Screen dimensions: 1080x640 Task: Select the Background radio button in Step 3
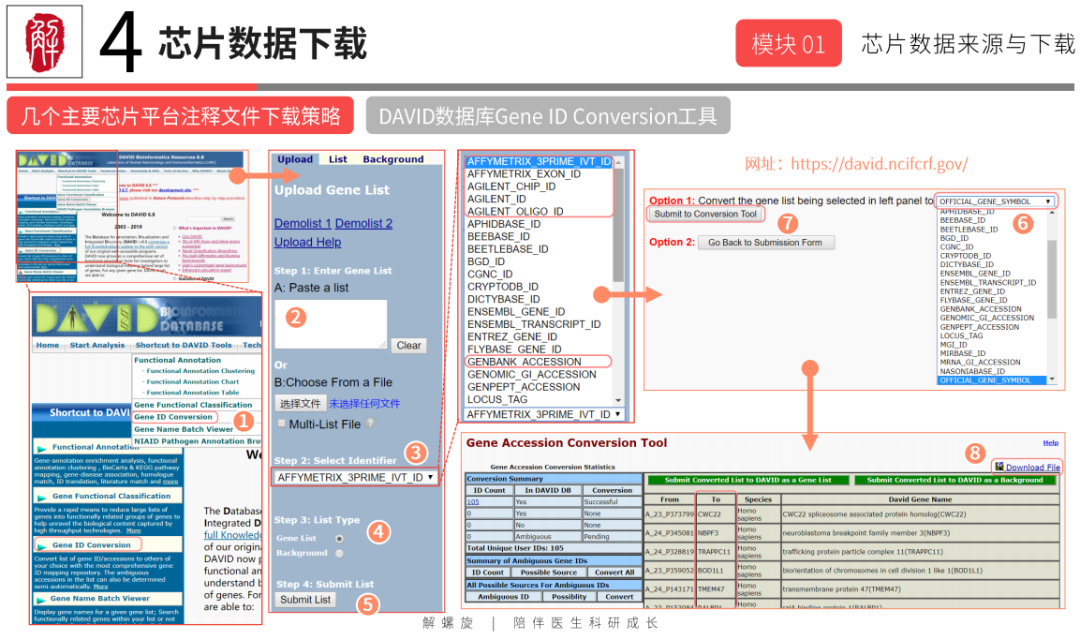click(x=339, y=553)
